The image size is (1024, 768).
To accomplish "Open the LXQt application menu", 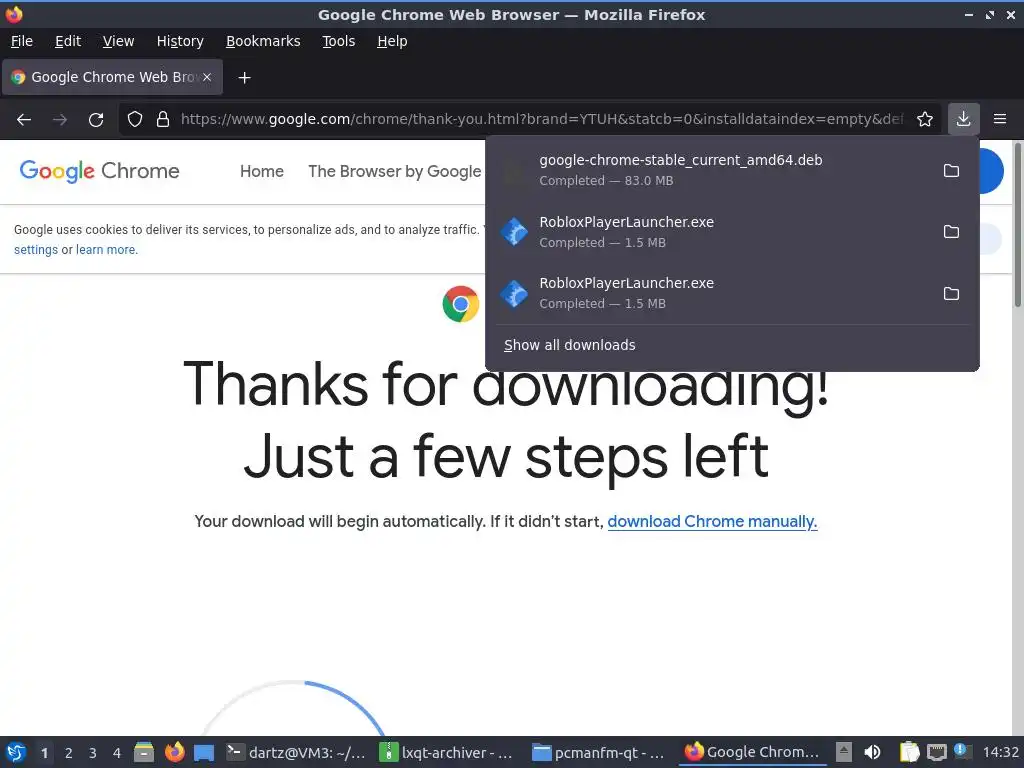I will [16, 752].
